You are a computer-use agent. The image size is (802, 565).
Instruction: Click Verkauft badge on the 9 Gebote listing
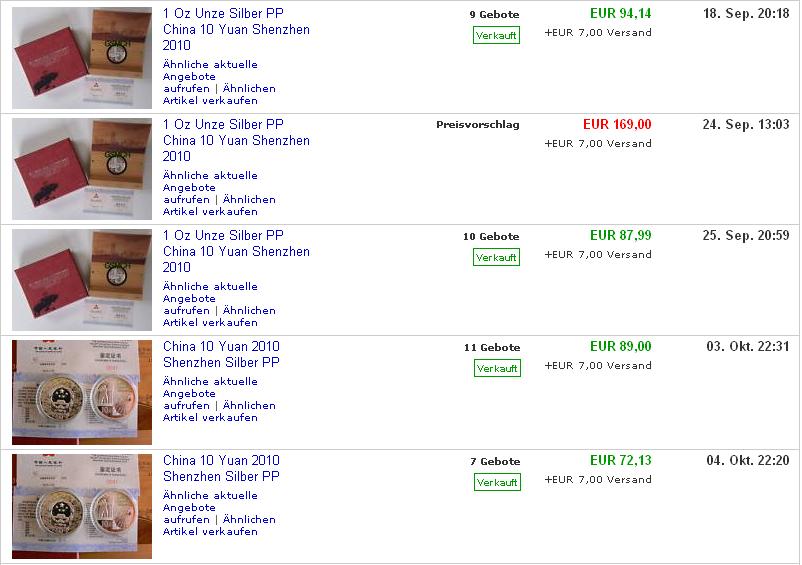[496, 35]
